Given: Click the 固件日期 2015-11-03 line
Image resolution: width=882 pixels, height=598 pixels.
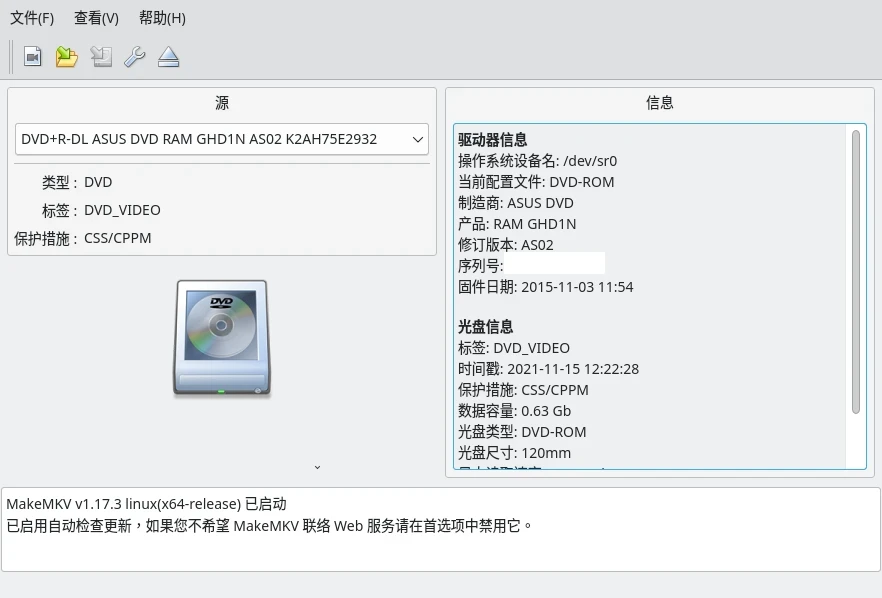Looking at the screenshot, I should (x=546, y=287).
